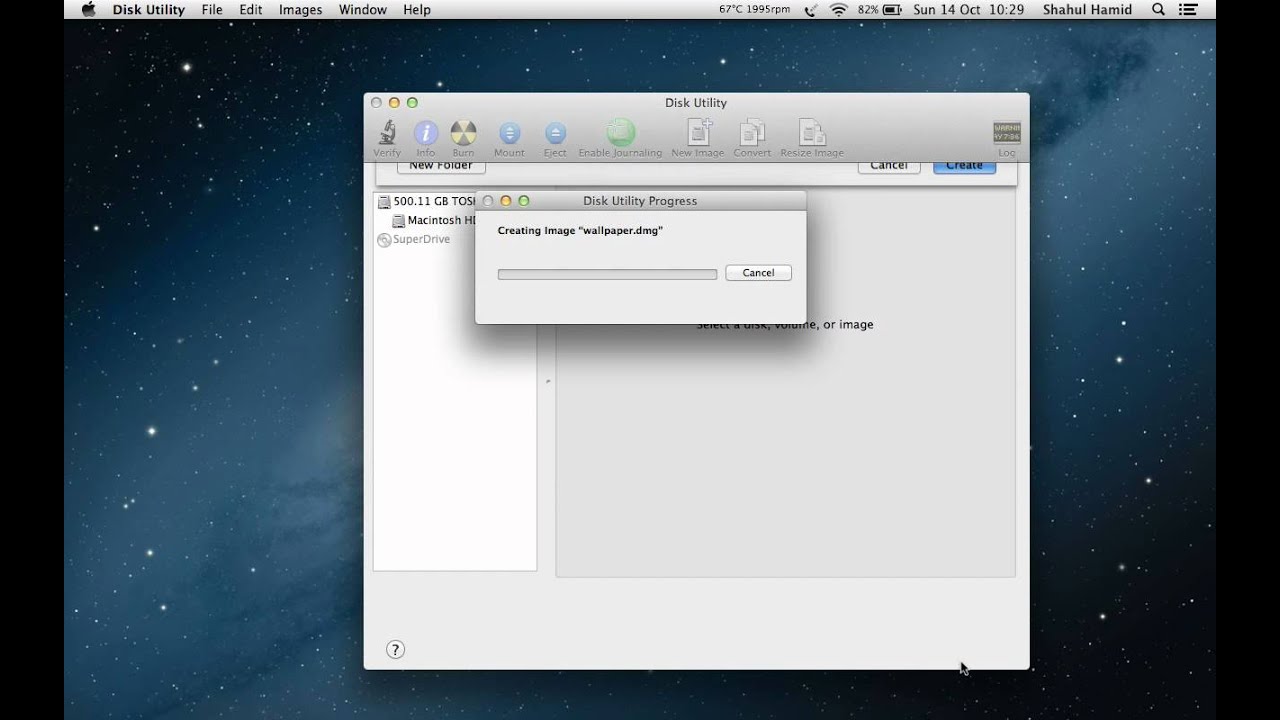Open the Images menu
Screen dimensions: 1280x720
point(300,9)
